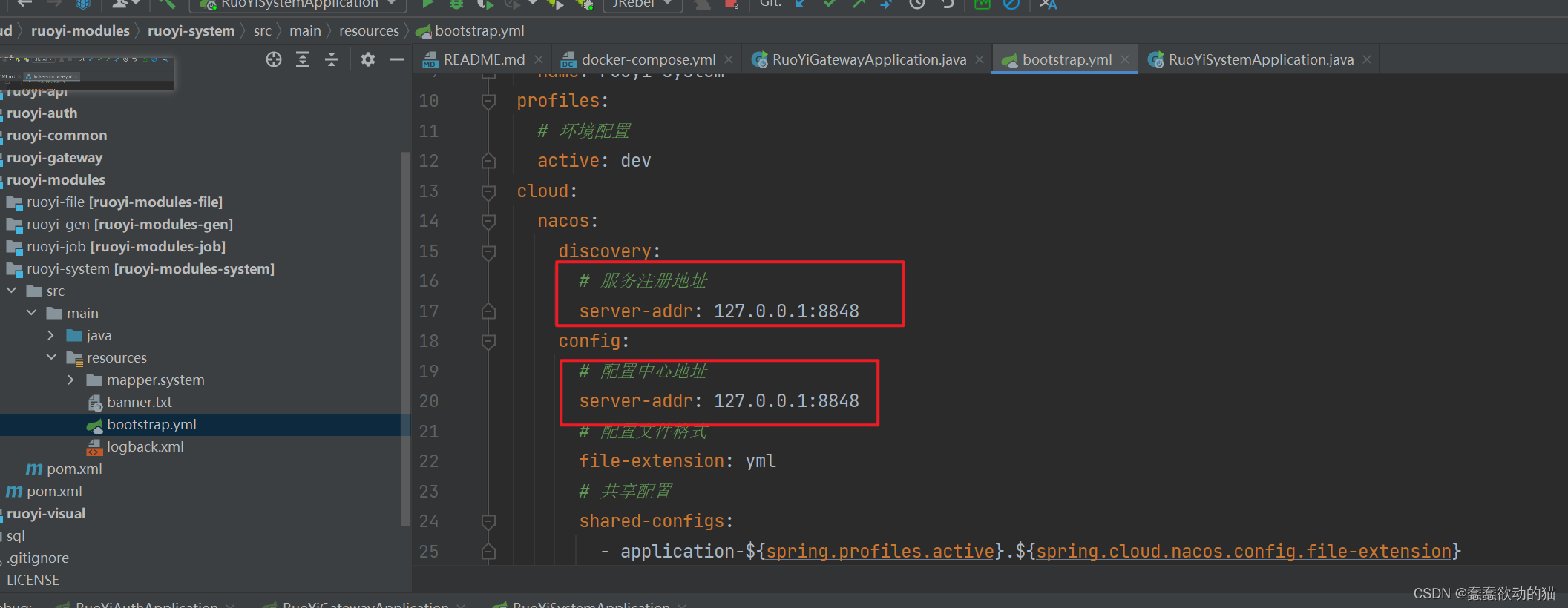The image size is (1568, 608).
Task: Close the RuoYiSystemApplication.java tab
Action: click(1367, 59)
